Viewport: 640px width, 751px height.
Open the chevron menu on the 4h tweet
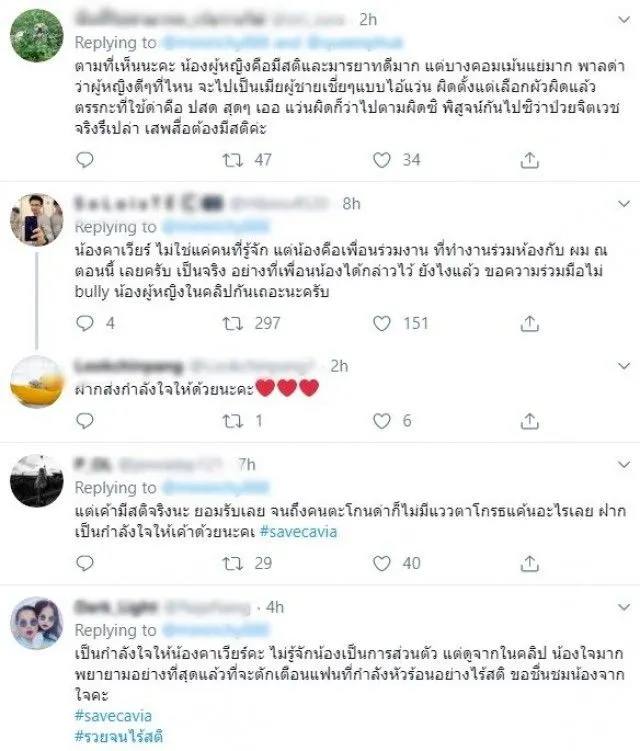pos(624,607)
